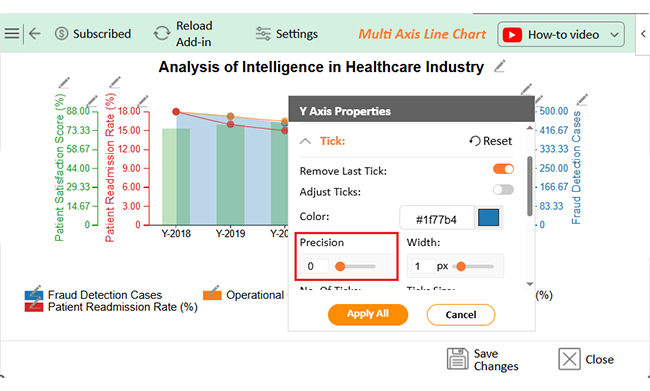This screenshot has width=650, height=391.
Task: Click the Cancel button
Action: [x=461, y=315]
